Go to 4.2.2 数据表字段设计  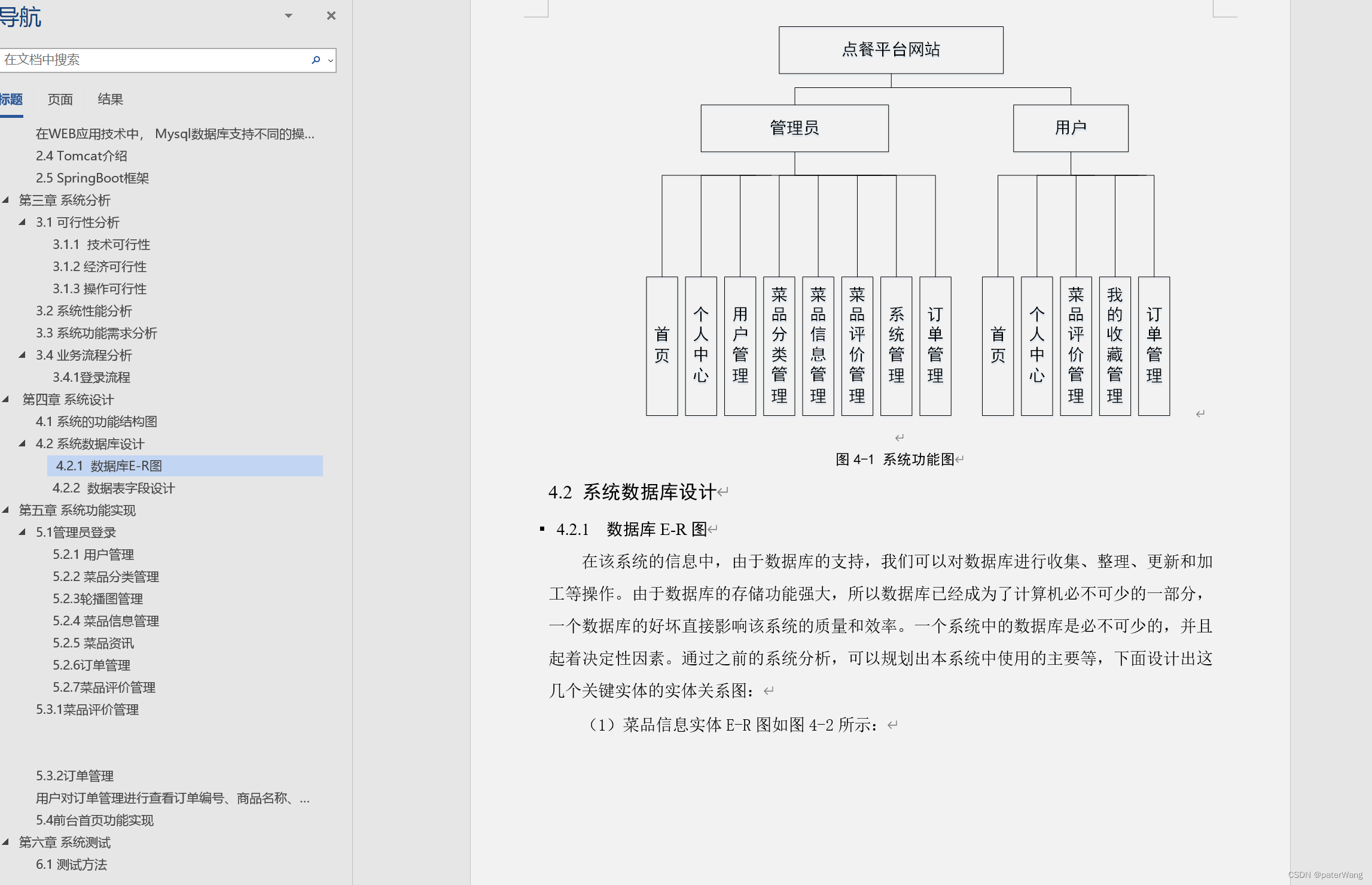pos(114,488)
